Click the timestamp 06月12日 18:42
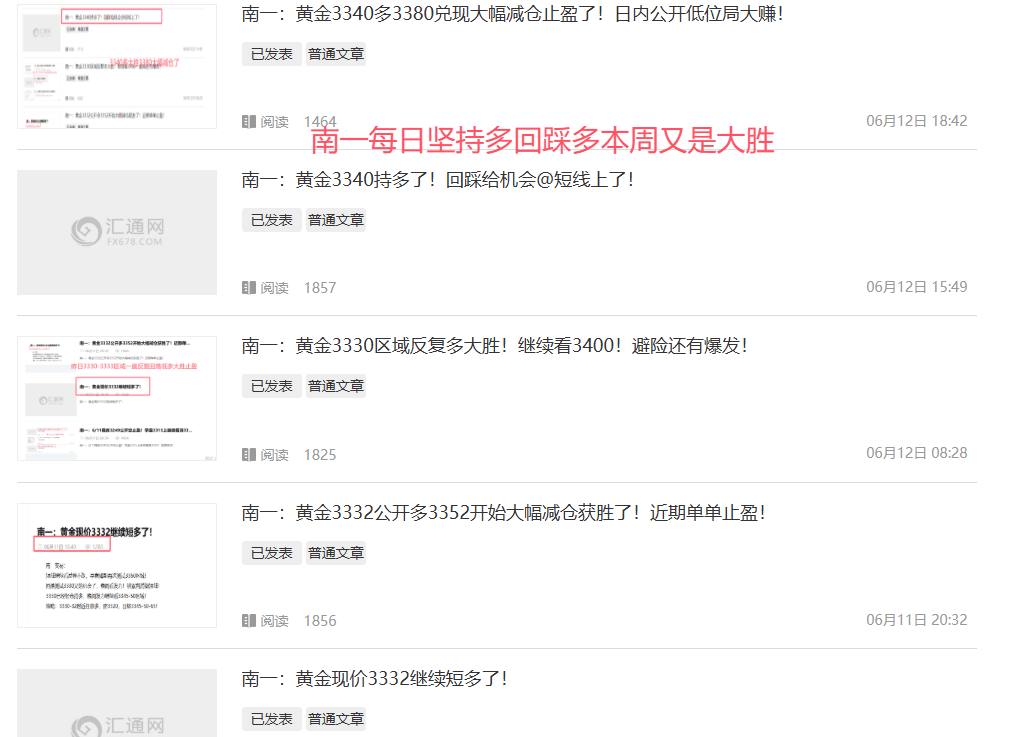1009x737 pixels. (x=916, y=121)
